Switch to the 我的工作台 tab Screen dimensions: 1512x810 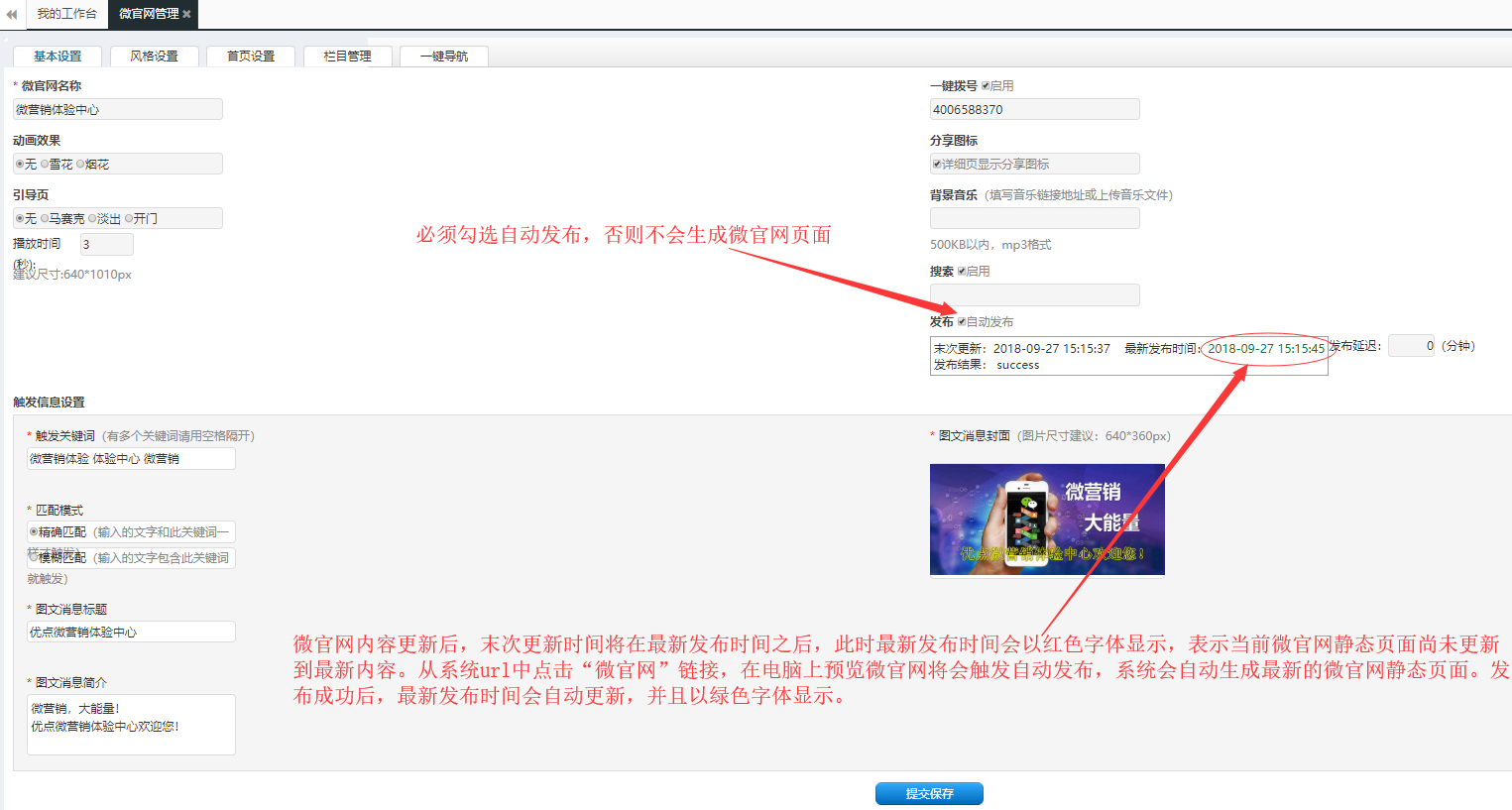click(x=67, y=14)
